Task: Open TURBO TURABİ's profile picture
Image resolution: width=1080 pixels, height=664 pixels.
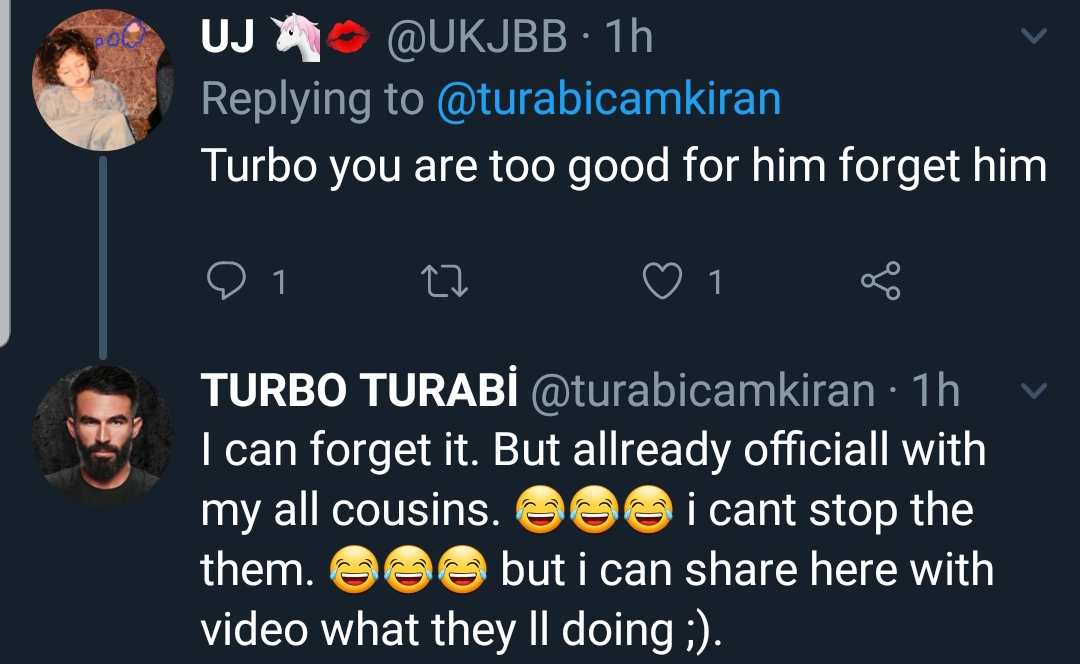Action: tap(102, 435)
